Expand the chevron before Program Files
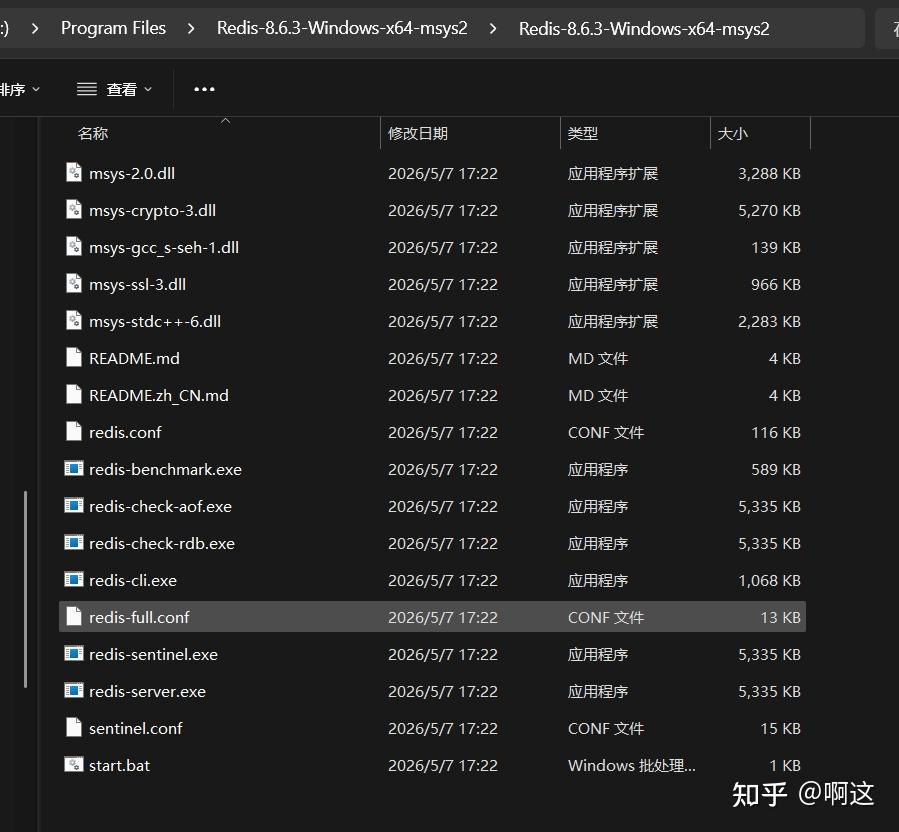The width and height of the screenshot is (899, 832). [x=35, y=28]
